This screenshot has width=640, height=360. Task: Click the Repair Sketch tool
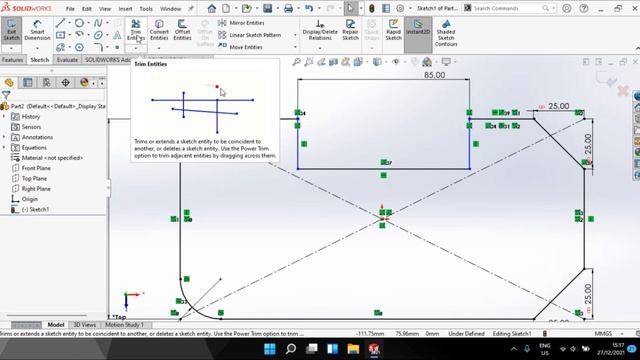coord(350,30)
